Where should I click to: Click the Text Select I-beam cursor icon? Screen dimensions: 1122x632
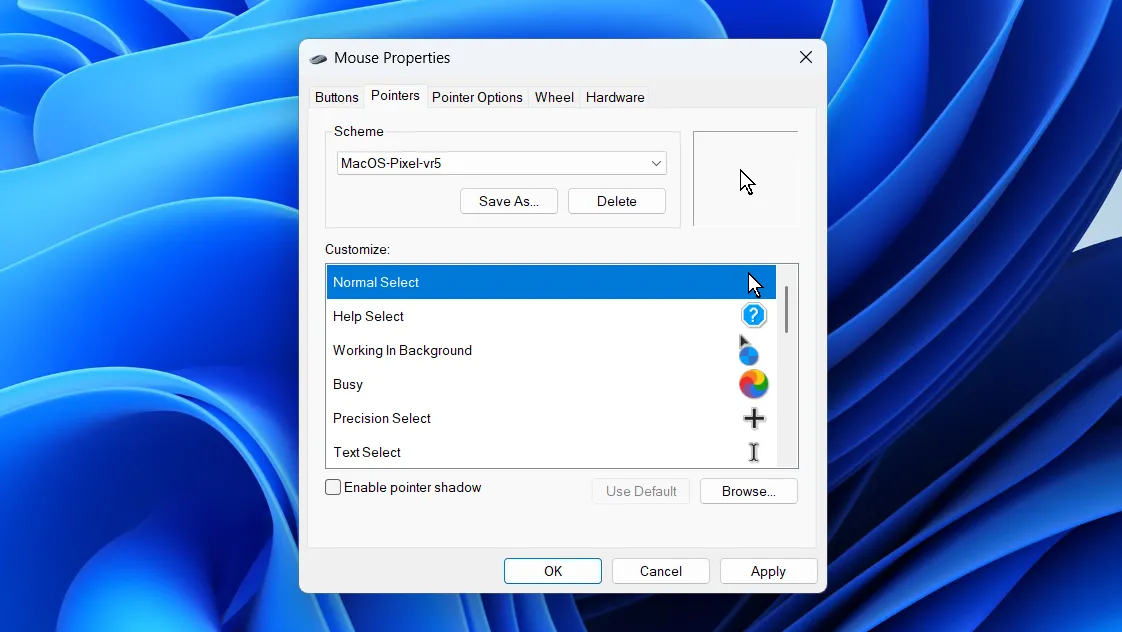click(754, 452)
